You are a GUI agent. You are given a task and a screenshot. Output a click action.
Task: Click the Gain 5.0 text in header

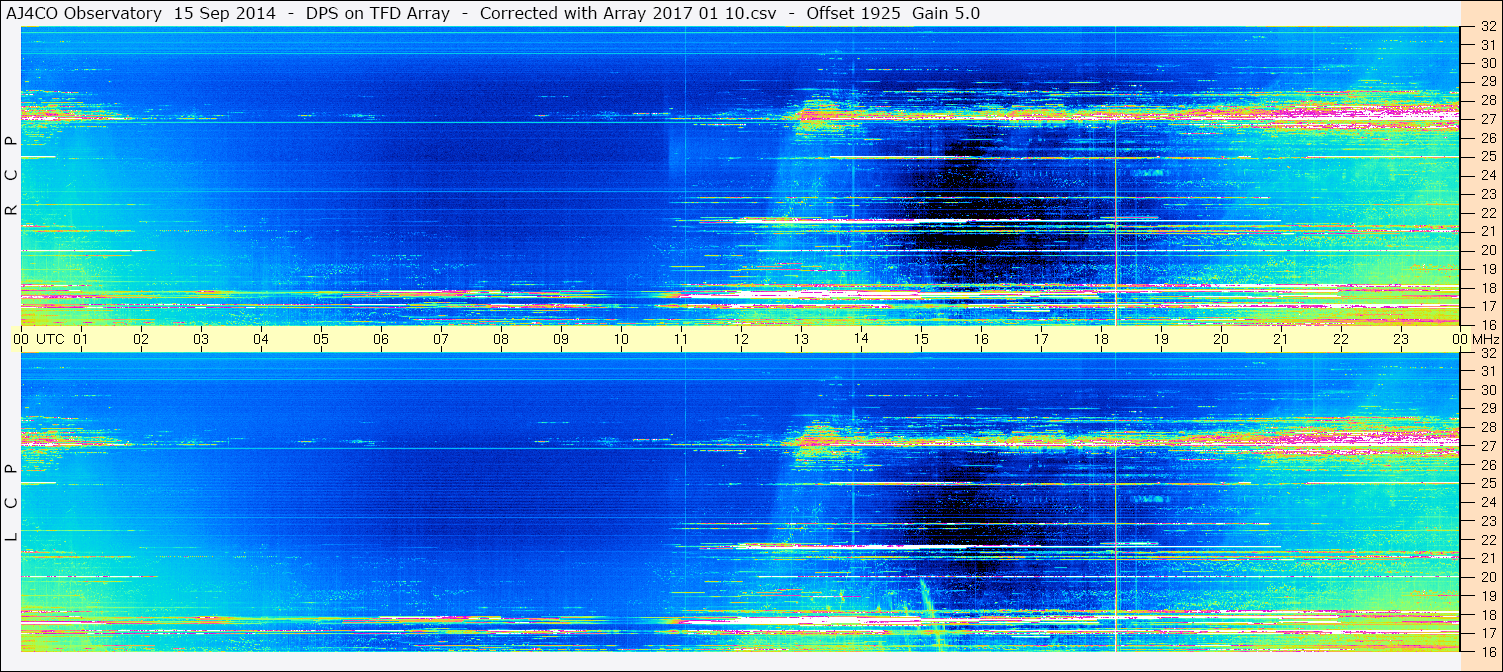[x=946, y=13]
